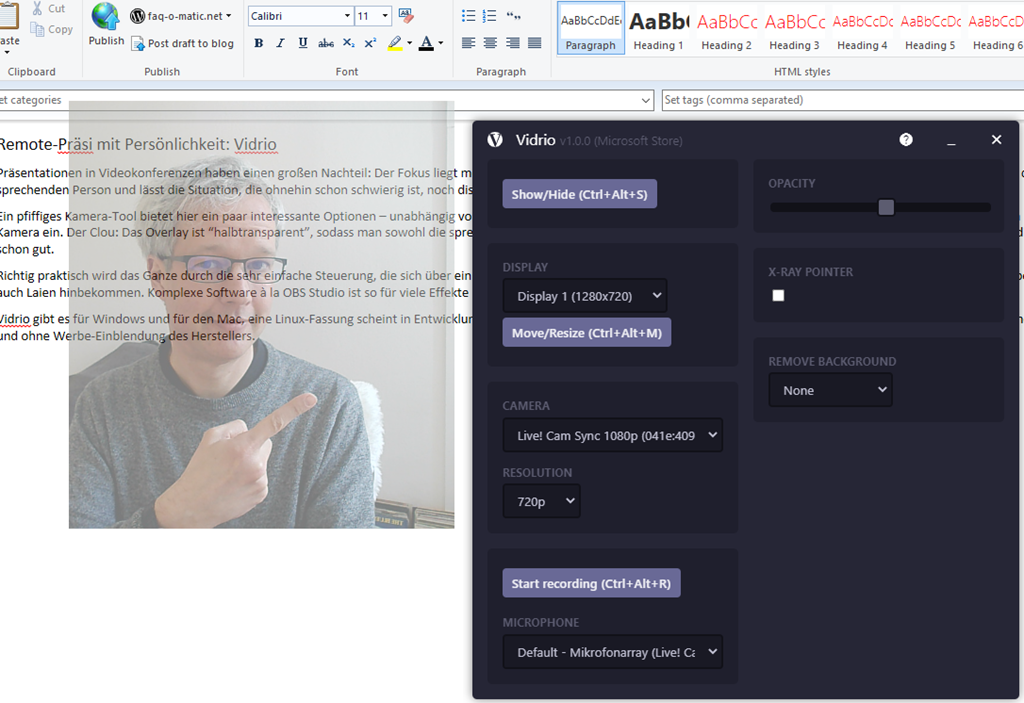
Task: Click the Copy icon in Clipboard group
Action: [38, 29]
